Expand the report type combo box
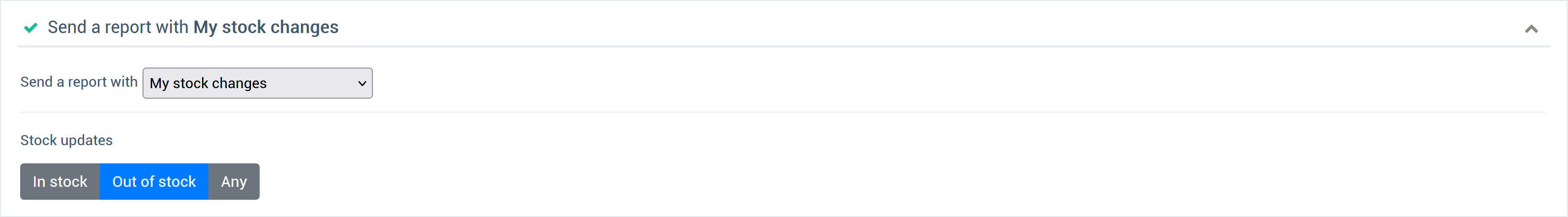The width and height of the screenshot is (1568, 217). tap(257, 83)
